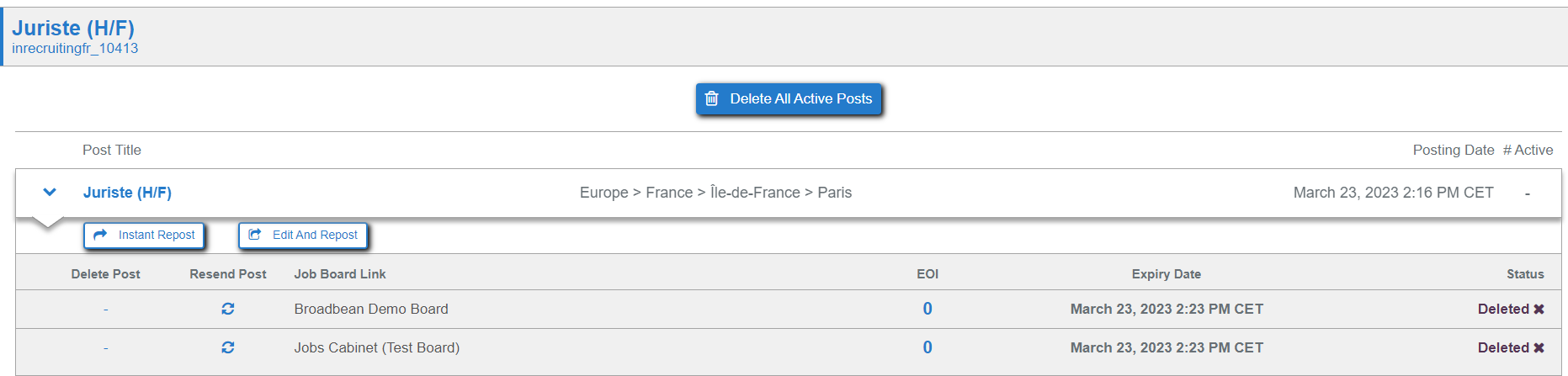The image size is (1568, 376).
Task: Click the resend icon for Jobs Cabinet (Test Board)
Action: [228, 347]
